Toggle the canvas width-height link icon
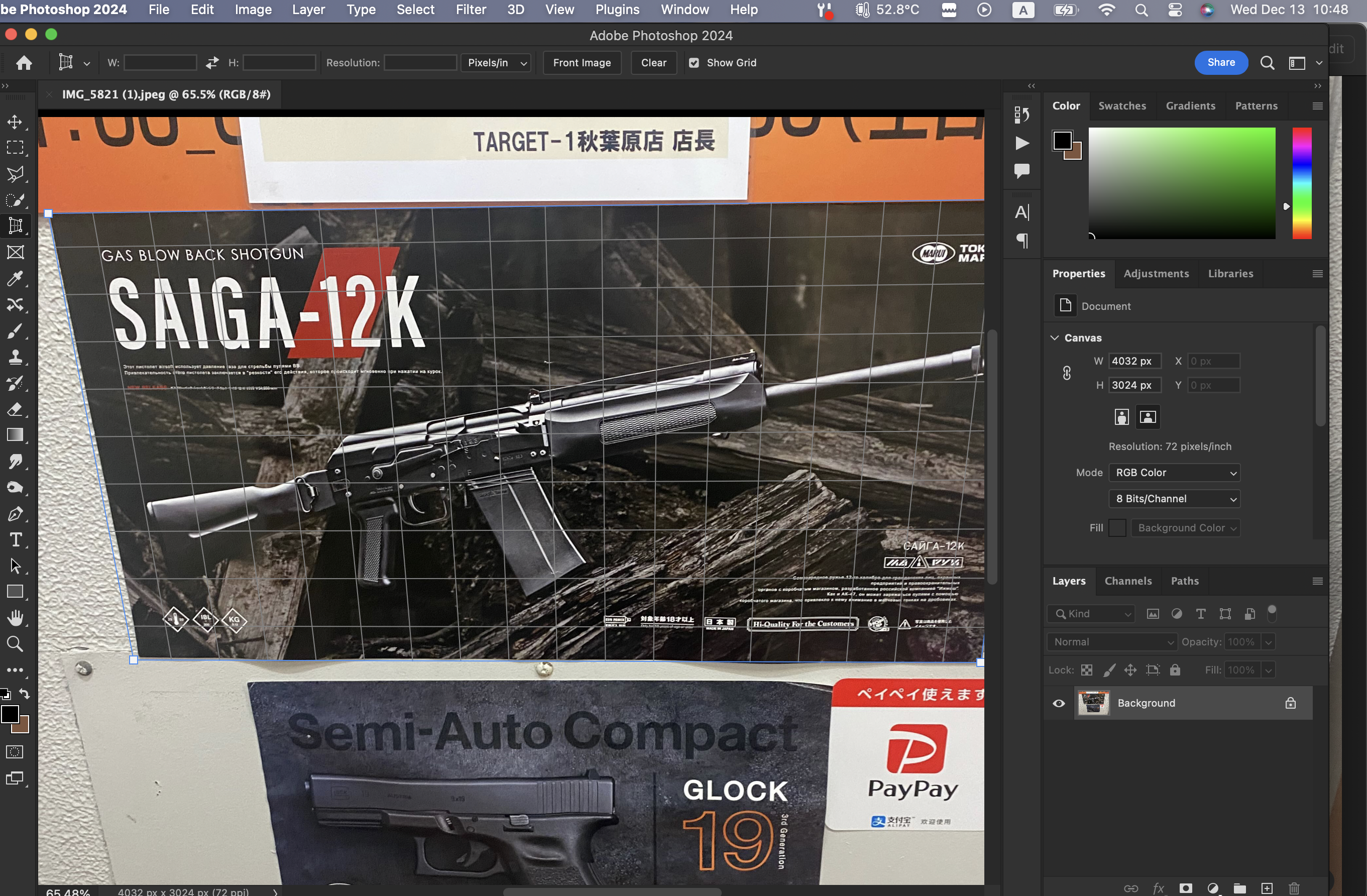This screenshot has height=896, width=1367. (1067, 373)
